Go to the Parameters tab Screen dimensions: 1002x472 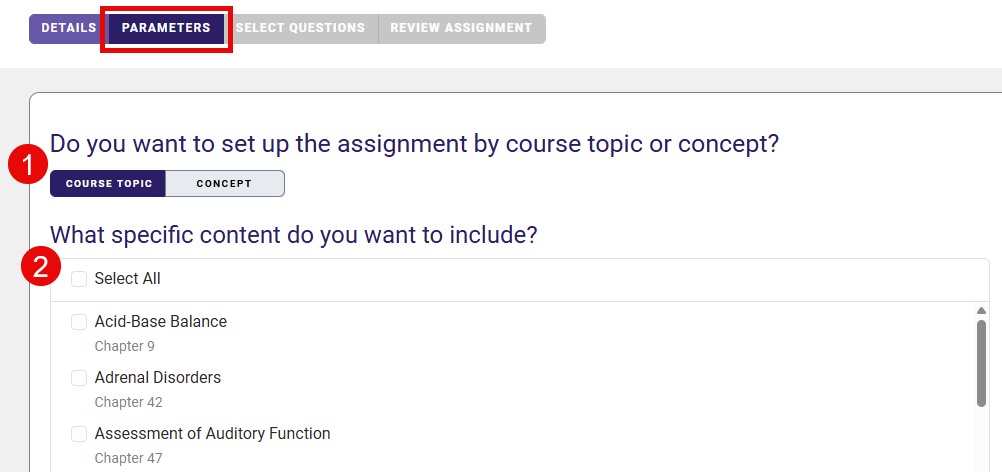[166, 28]
